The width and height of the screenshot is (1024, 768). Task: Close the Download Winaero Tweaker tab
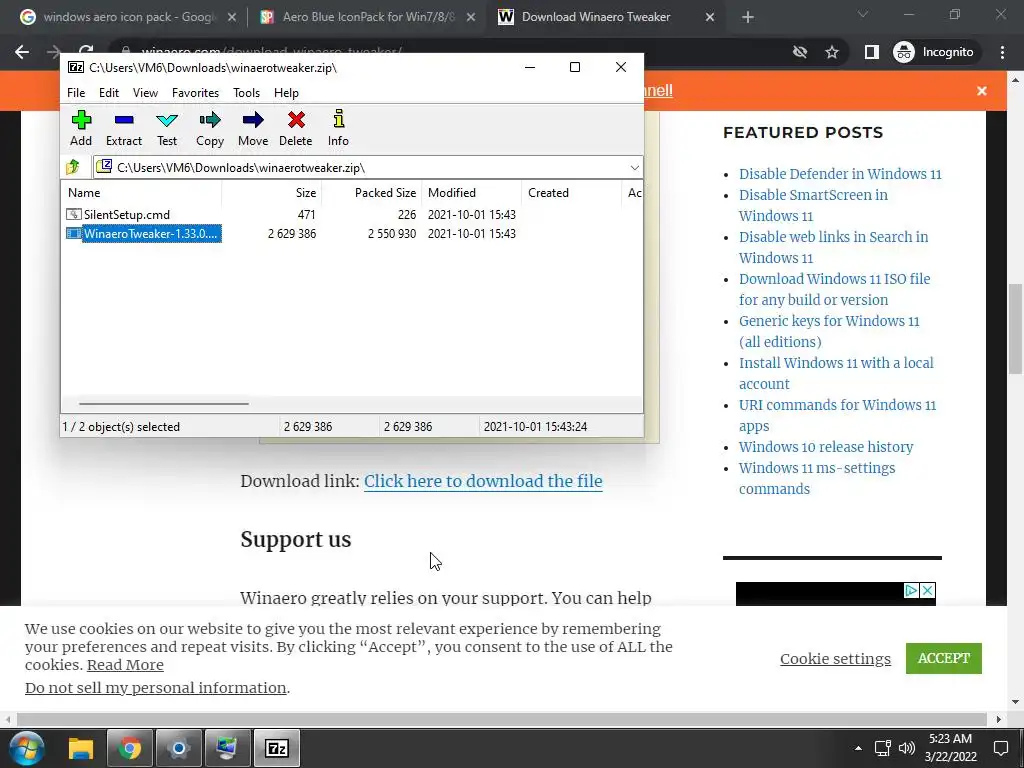tap(710, 18)
